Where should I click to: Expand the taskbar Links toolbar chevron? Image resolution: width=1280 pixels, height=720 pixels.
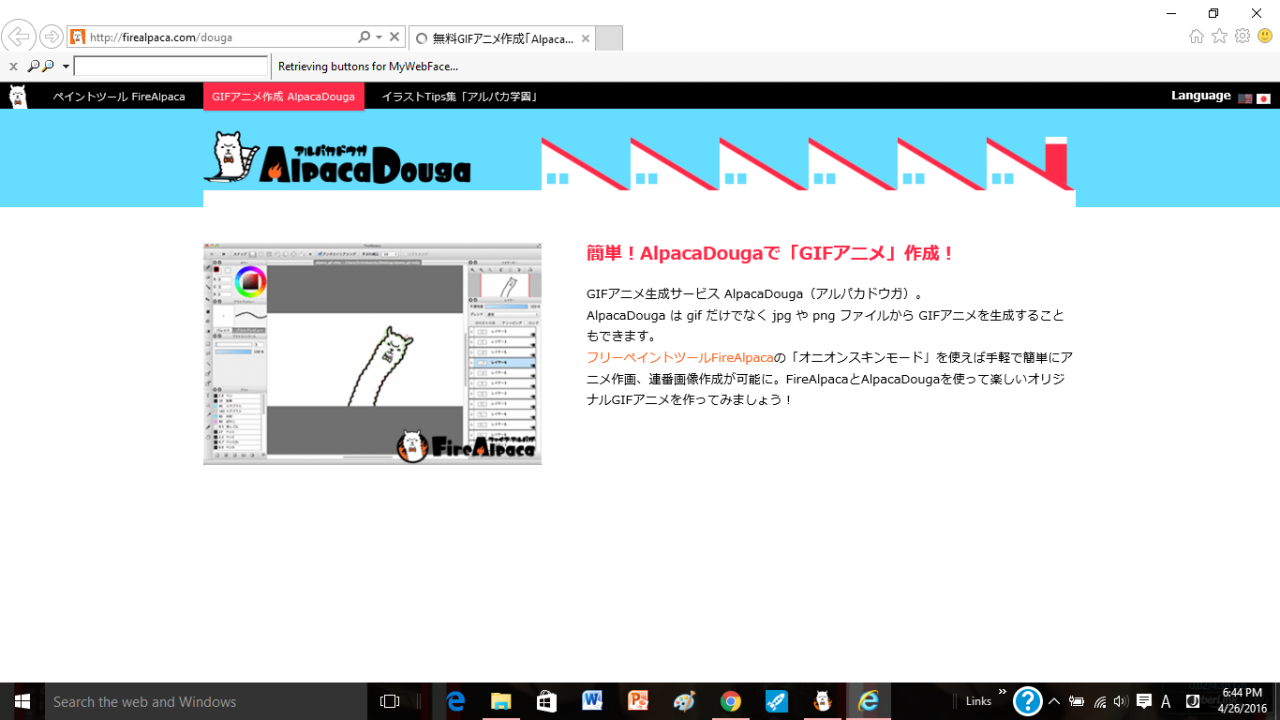(x=1002, y=693)
